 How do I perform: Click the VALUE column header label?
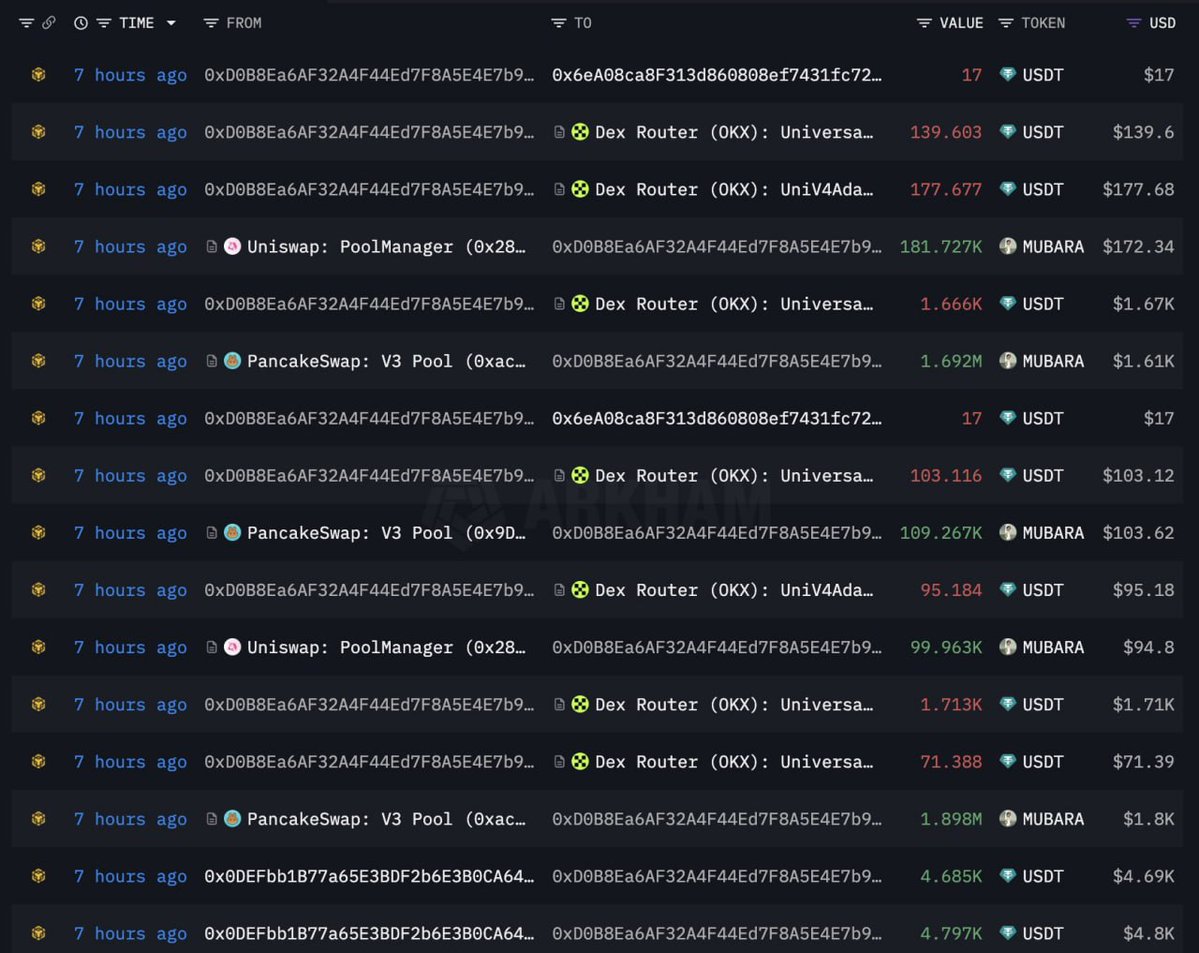pos(961,23)
